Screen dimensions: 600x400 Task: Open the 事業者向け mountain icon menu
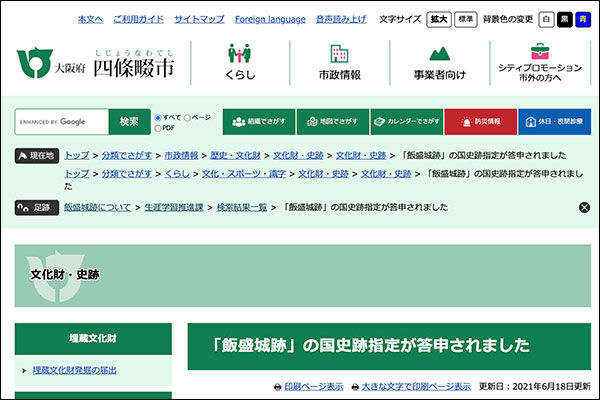[x=440, y=62]
